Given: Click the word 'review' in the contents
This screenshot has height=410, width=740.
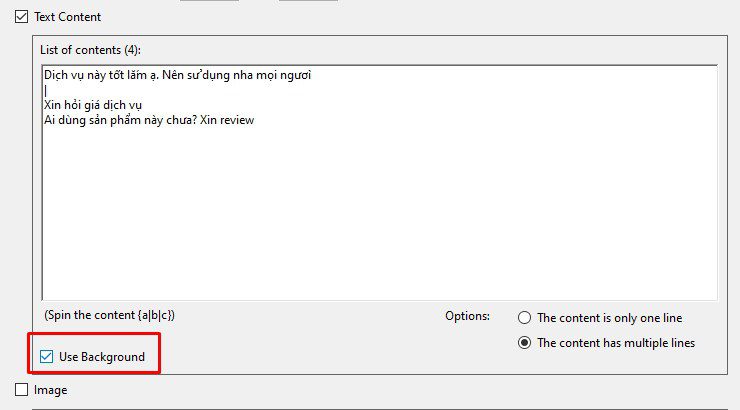Looking at the screenshot, I should pyautogui.click(x=237, y=120).
